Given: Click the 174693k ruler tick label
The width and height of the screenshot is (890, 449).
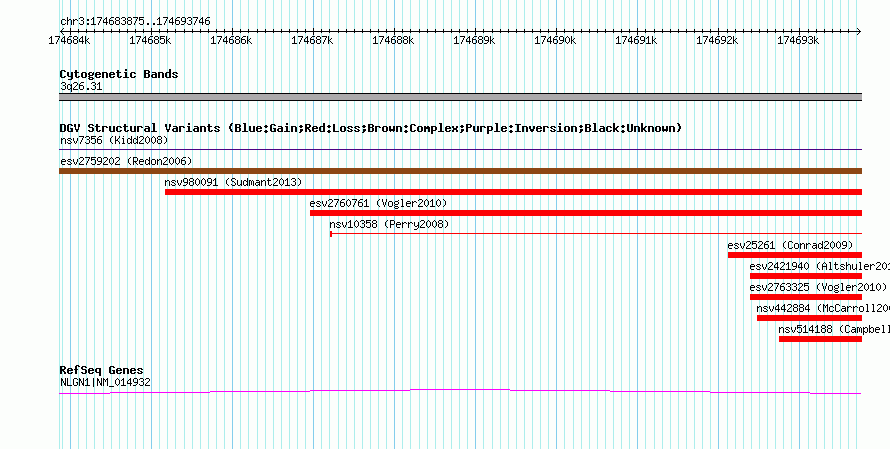Looking at the screenshot, I should click(797, 40).
